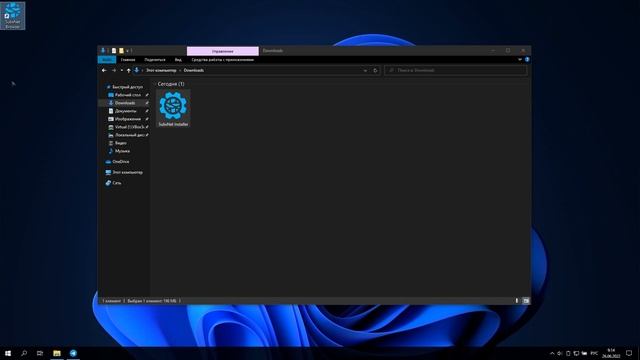Click new folder icon in title bar
The image size is (640, 360).
point(121,51)
